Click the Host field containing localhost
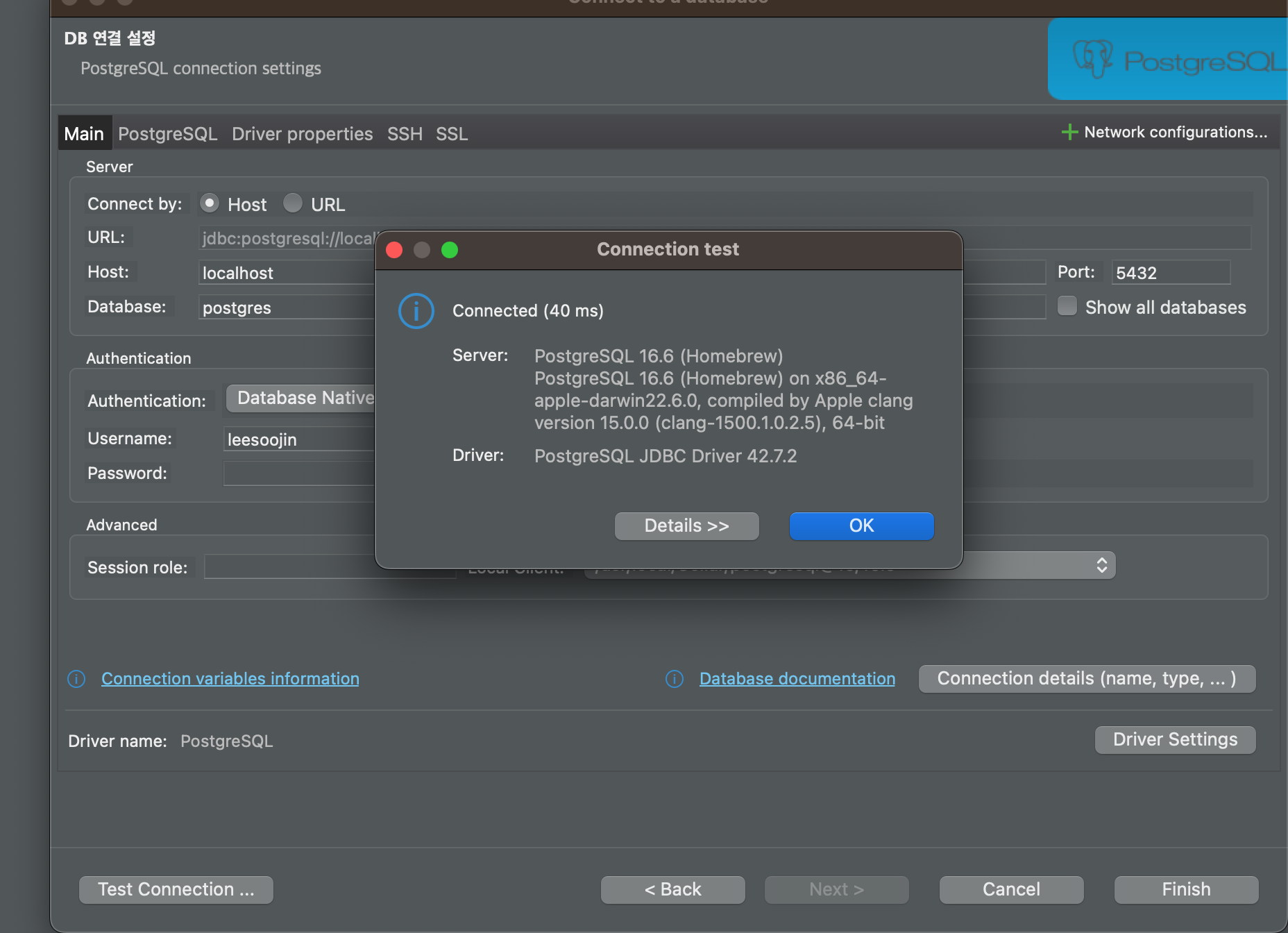This screenshot has width=1288, height=933. [287, 273]
